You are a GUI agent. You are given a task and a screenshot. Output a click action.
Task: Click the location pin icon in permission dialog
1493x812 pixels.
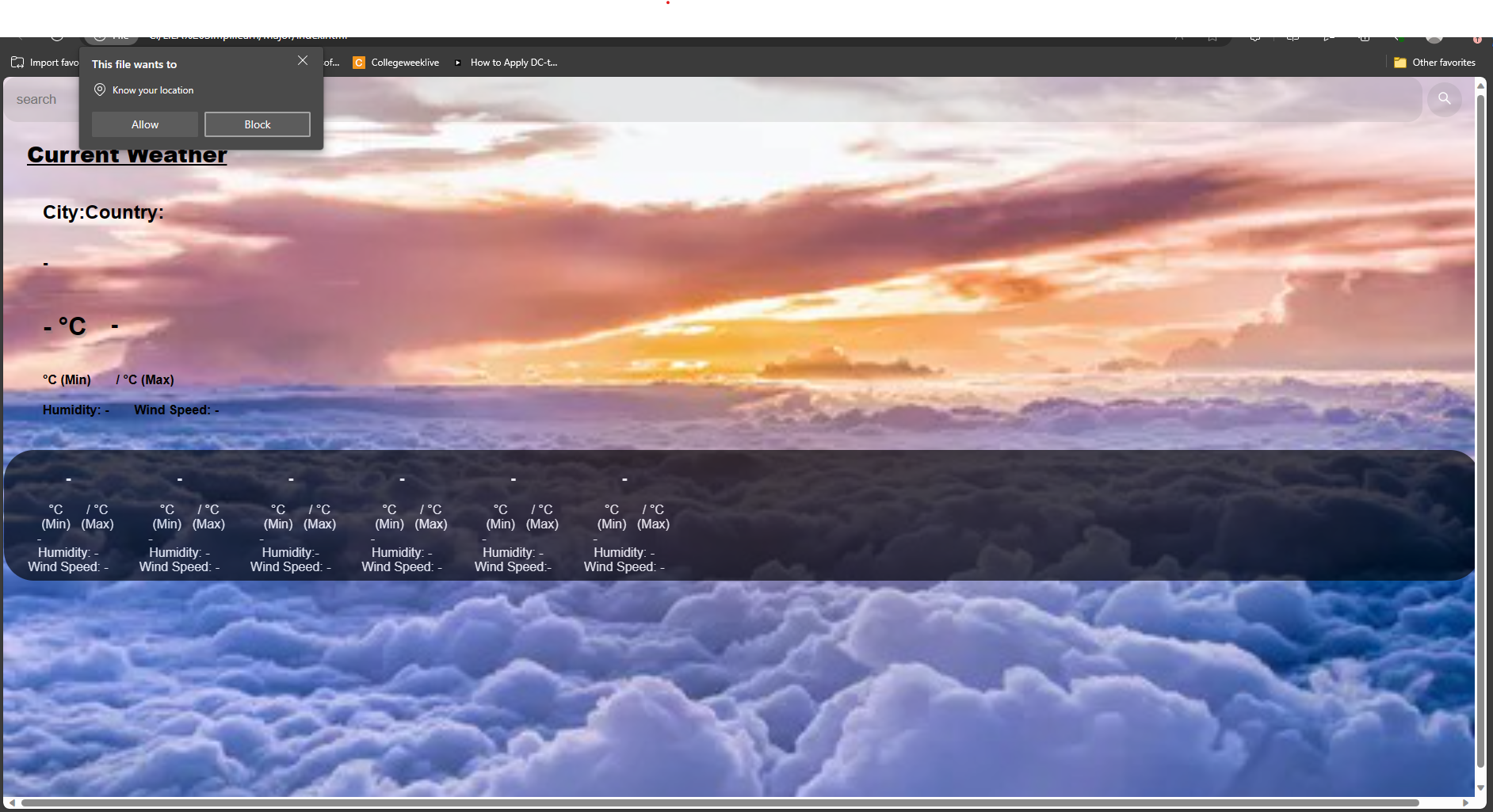click(x=99, y=90)
